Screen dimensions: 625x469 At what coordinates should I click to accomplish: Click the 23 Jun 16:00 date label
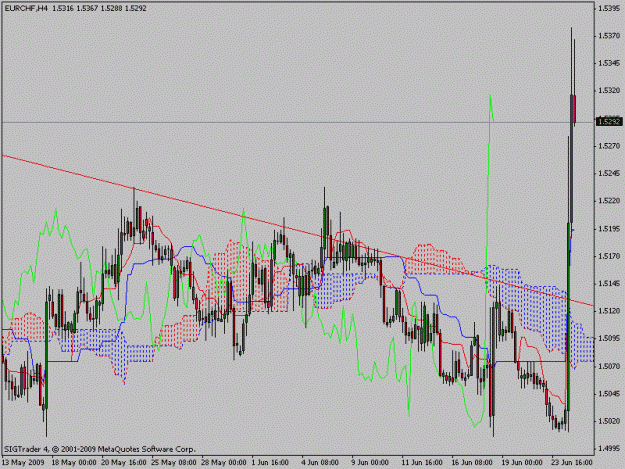[572, 463]
